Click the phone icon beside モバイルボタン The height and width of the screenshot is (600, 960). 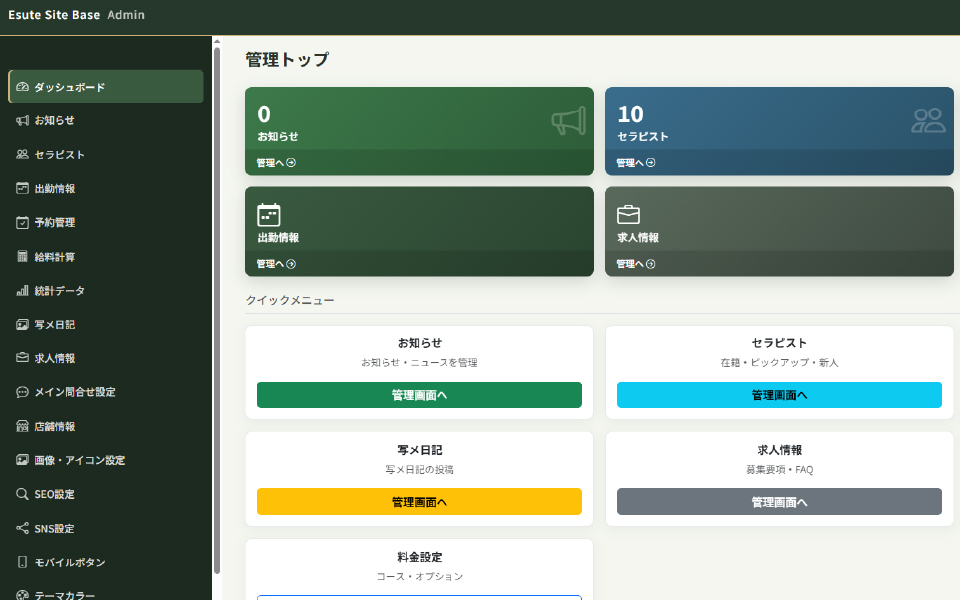23,562
